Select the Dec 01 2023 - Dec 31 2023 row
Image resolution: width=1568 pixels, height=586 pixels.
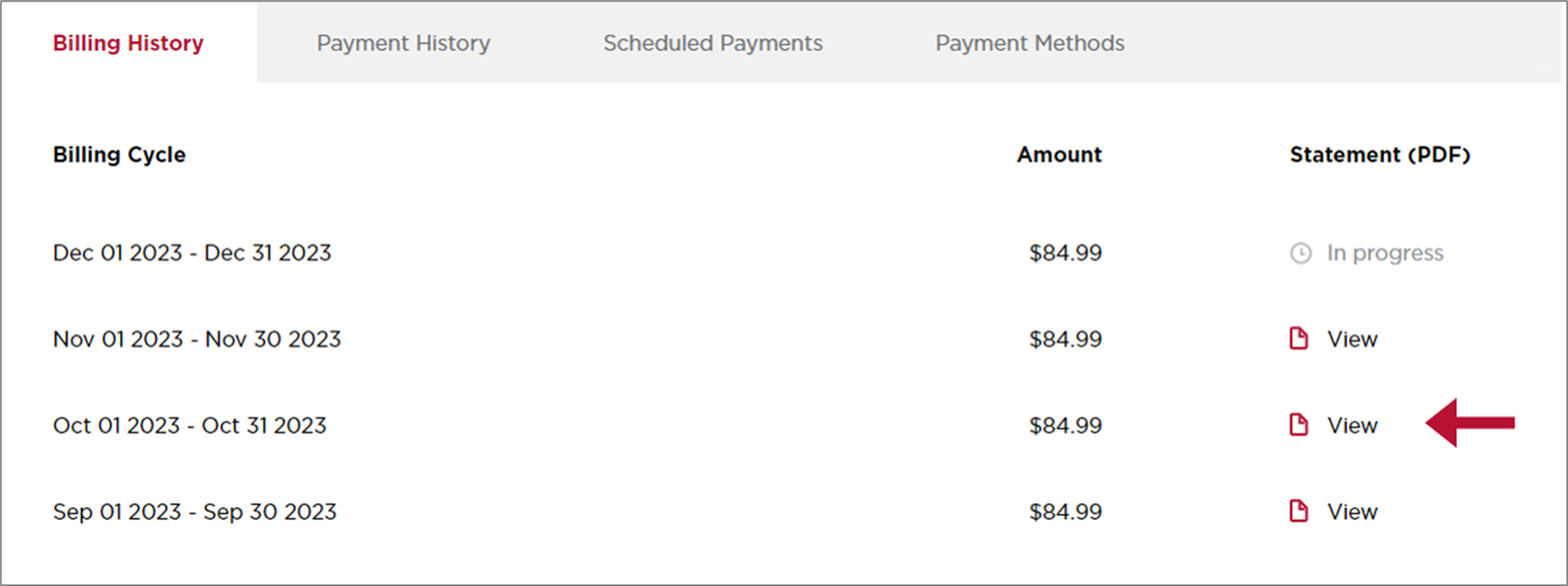192,253
